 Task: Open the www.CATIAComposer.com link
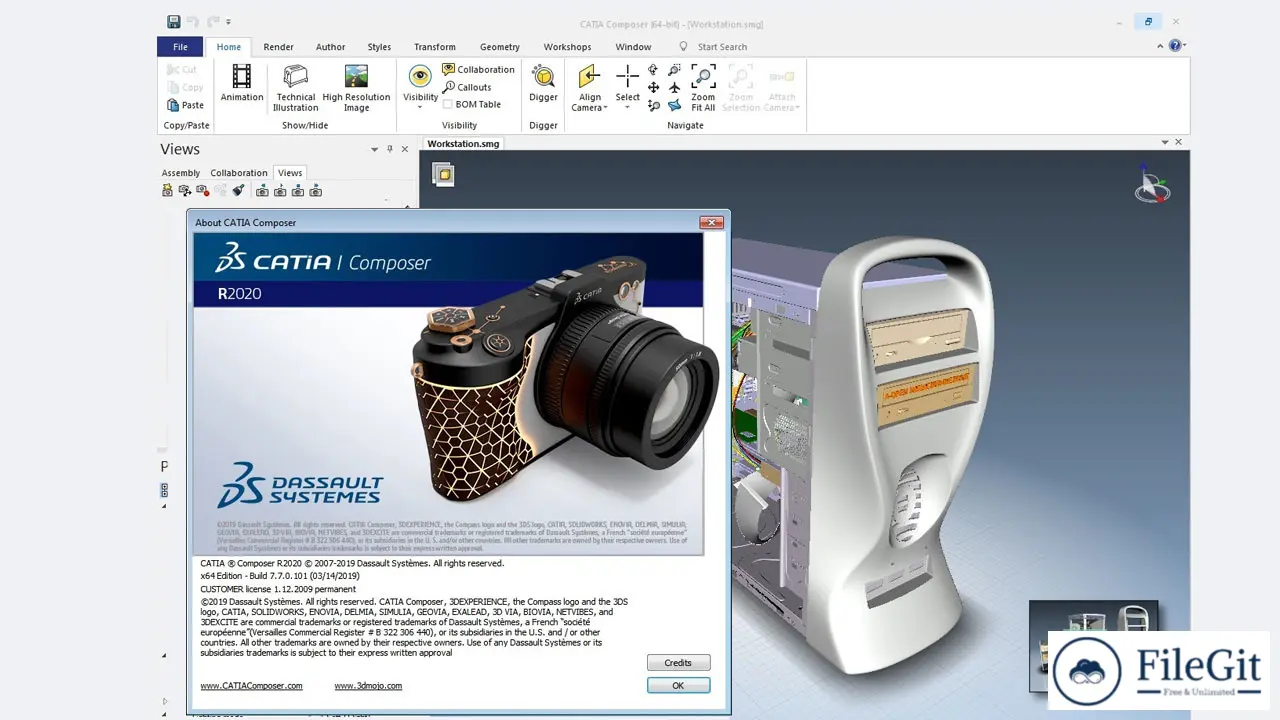(x=251, y=686)
